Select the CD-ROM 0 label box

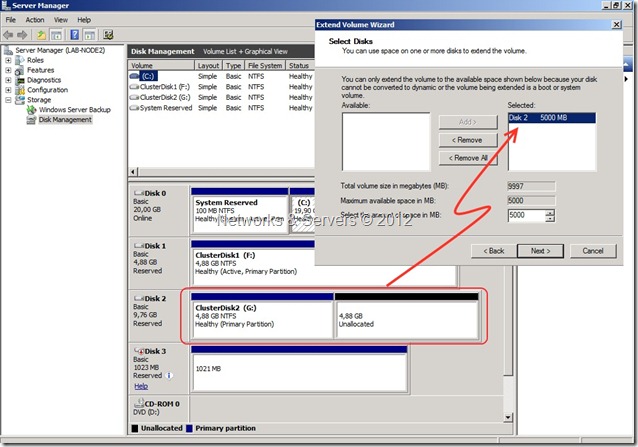159,410
